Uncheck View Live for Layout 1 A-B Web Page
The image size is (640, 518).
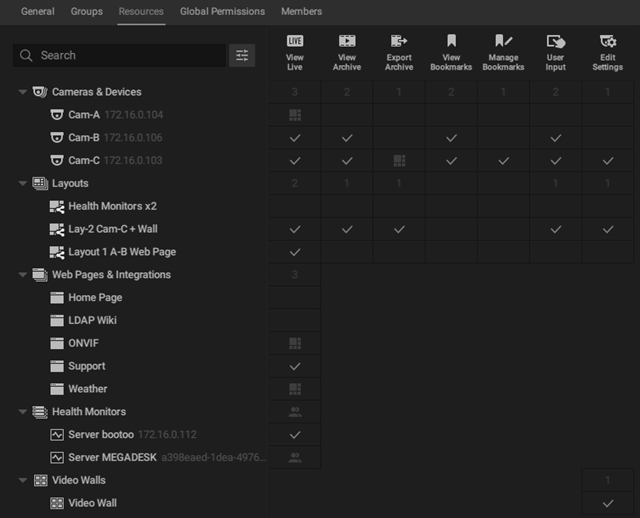click(295, 252)
